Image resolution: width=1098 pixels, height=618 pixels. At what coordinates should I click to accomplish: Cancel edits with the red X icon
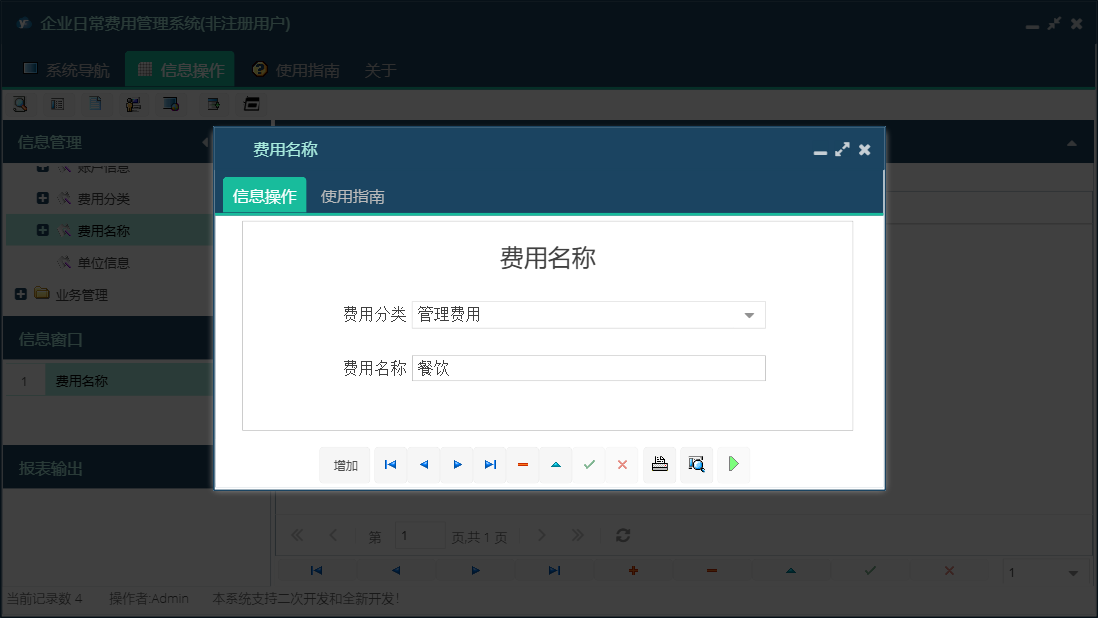(622, 464)
